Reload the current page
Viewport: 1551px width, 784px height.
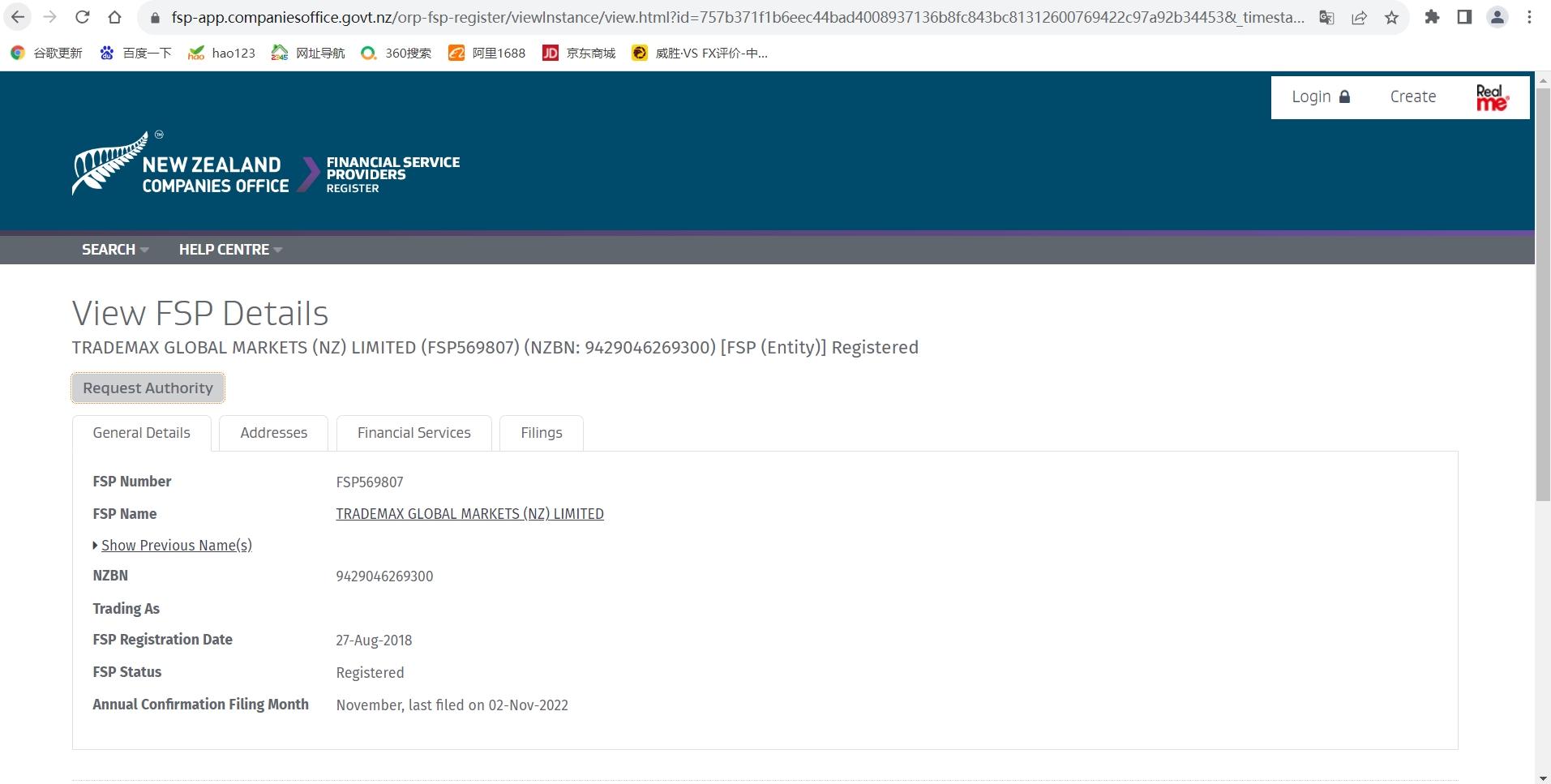(82, 17)
